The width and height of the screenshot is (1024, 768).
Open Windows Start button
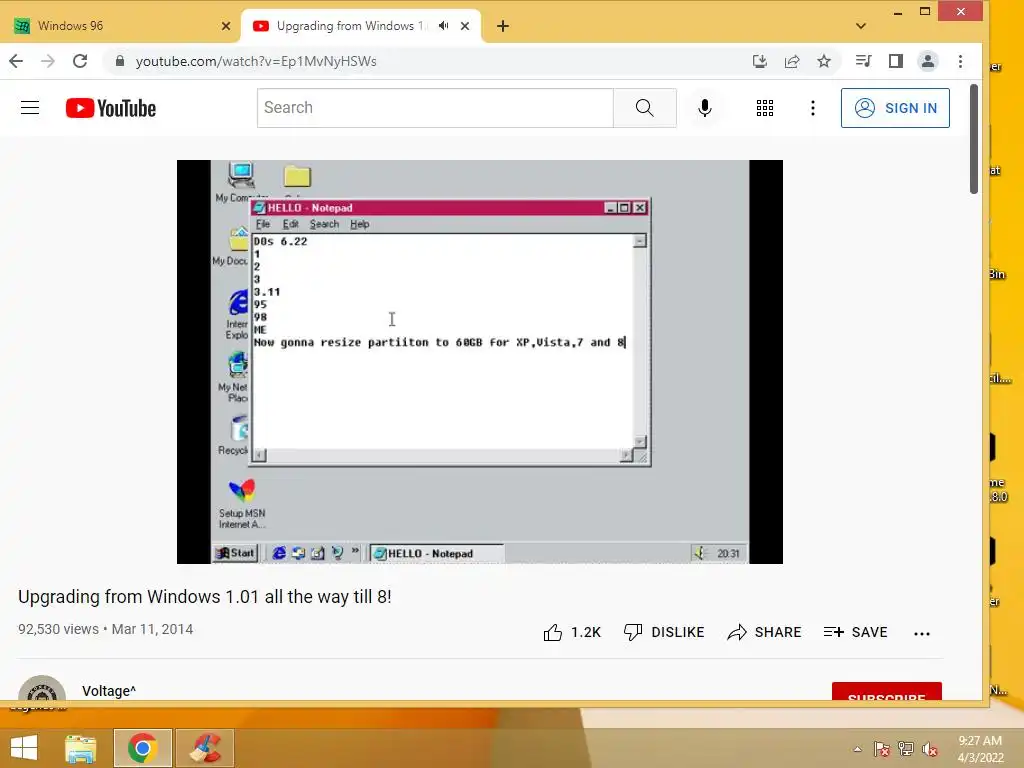coord(24,748)
